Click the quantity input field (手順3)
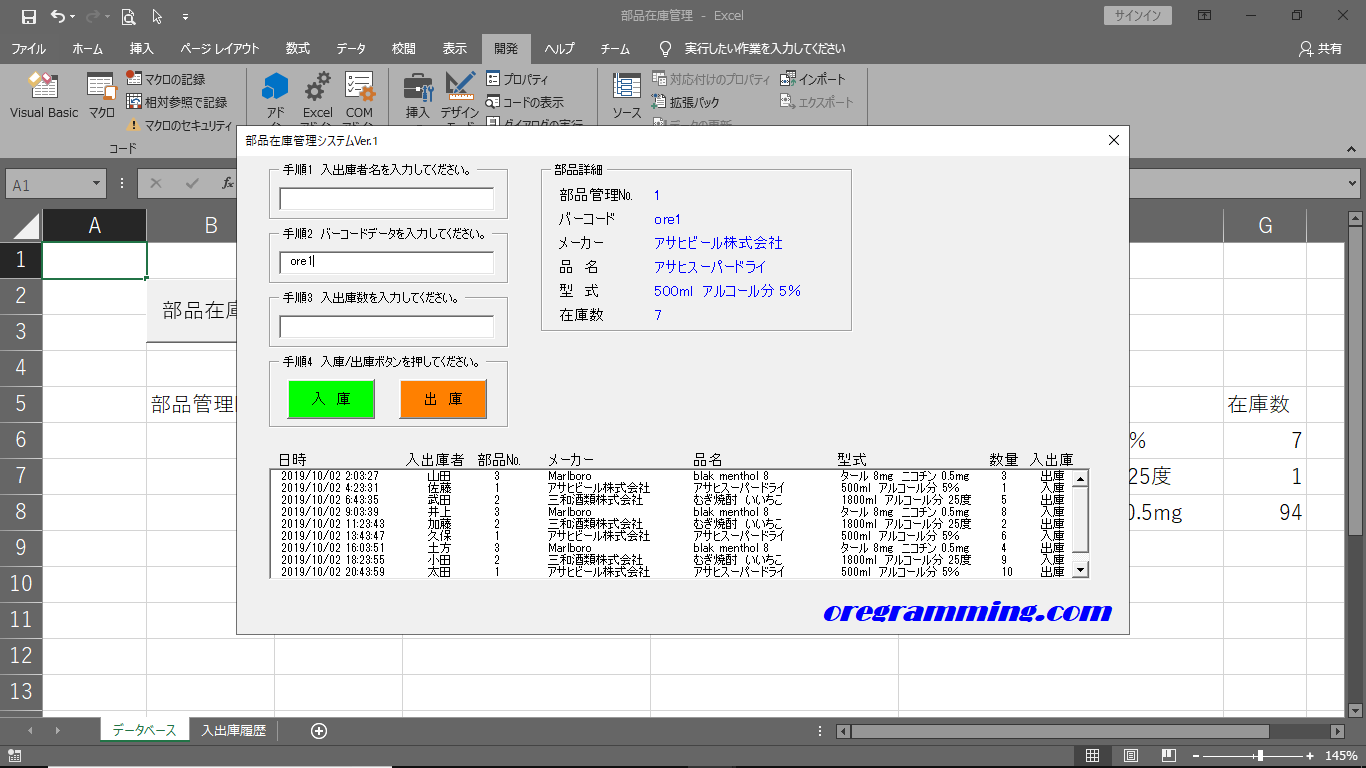 tap(386, 327)
